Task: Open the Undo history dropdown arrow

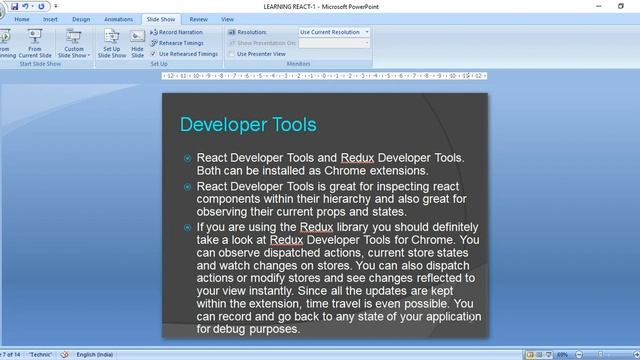Action: (x=33, y=7)
